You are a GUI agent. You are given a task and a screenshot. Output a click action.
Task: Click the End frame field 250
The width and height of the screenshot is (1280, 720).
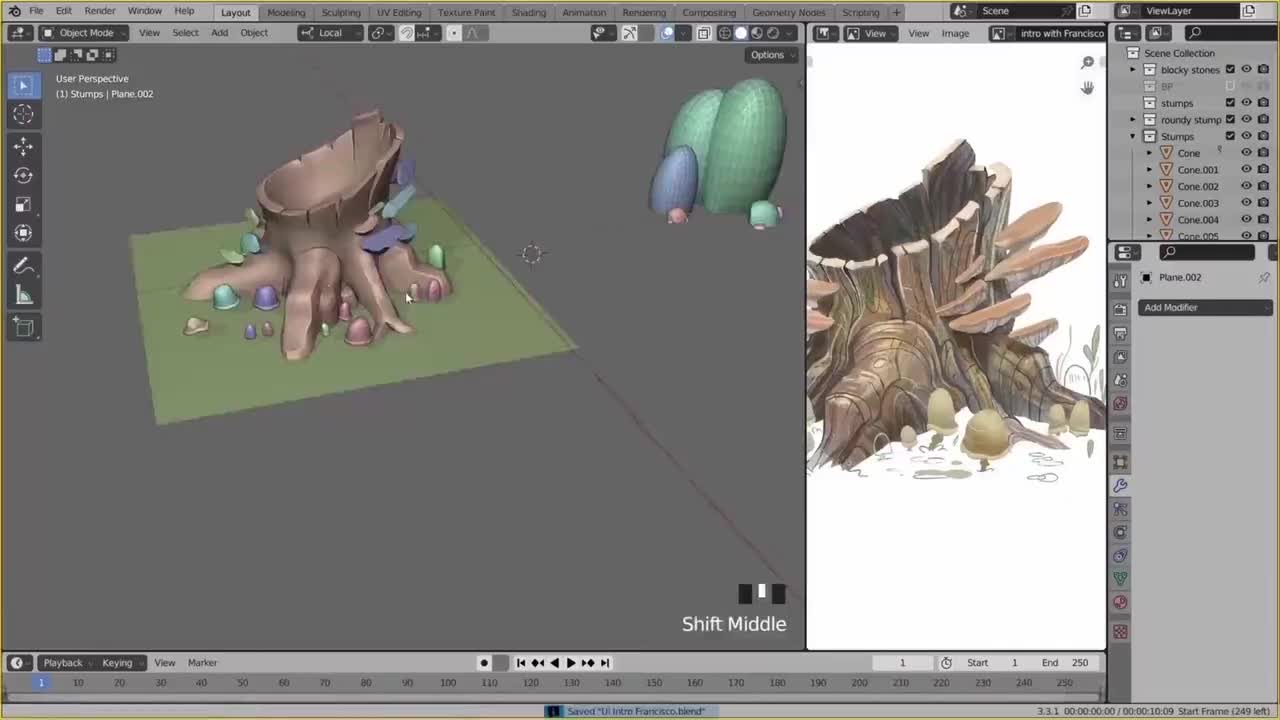[1065, 663]
